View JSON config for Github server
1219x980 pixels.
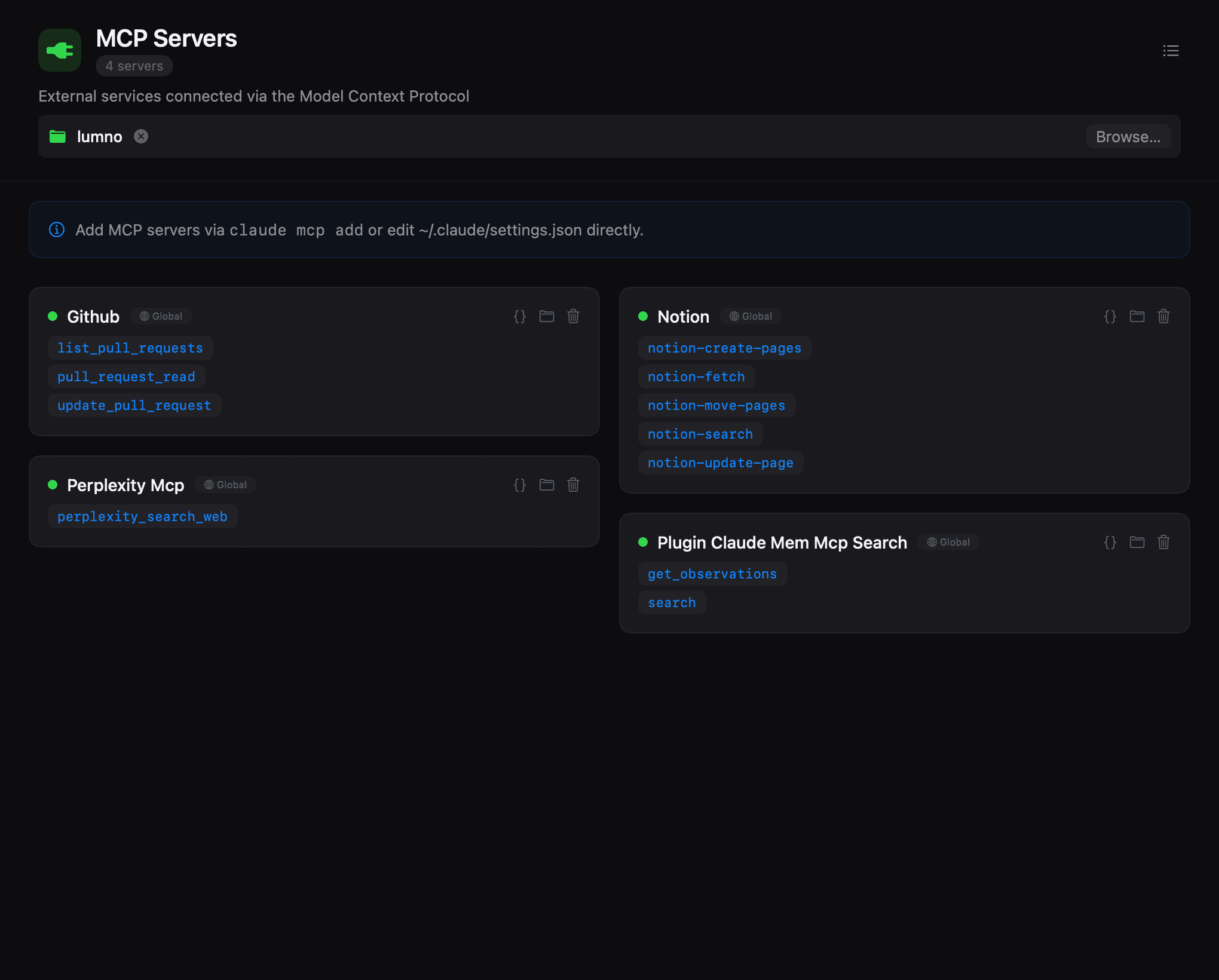(520, 316)
